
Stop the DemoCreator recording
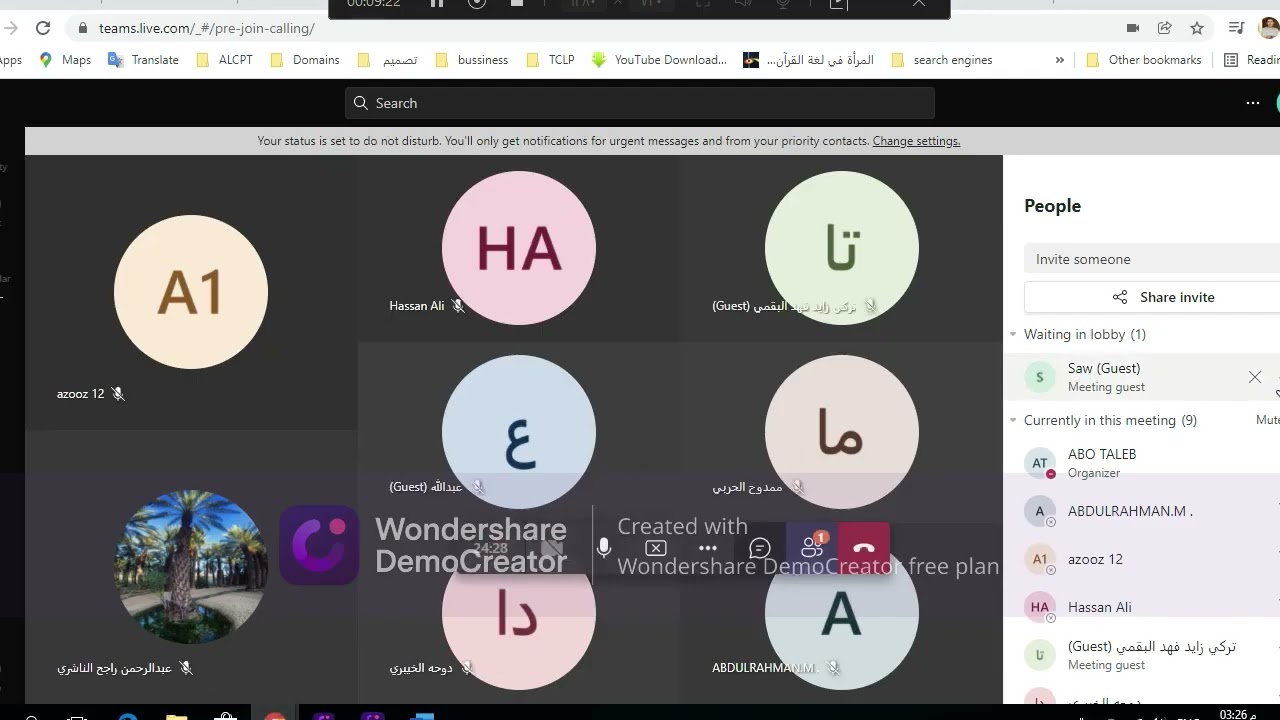517,4
